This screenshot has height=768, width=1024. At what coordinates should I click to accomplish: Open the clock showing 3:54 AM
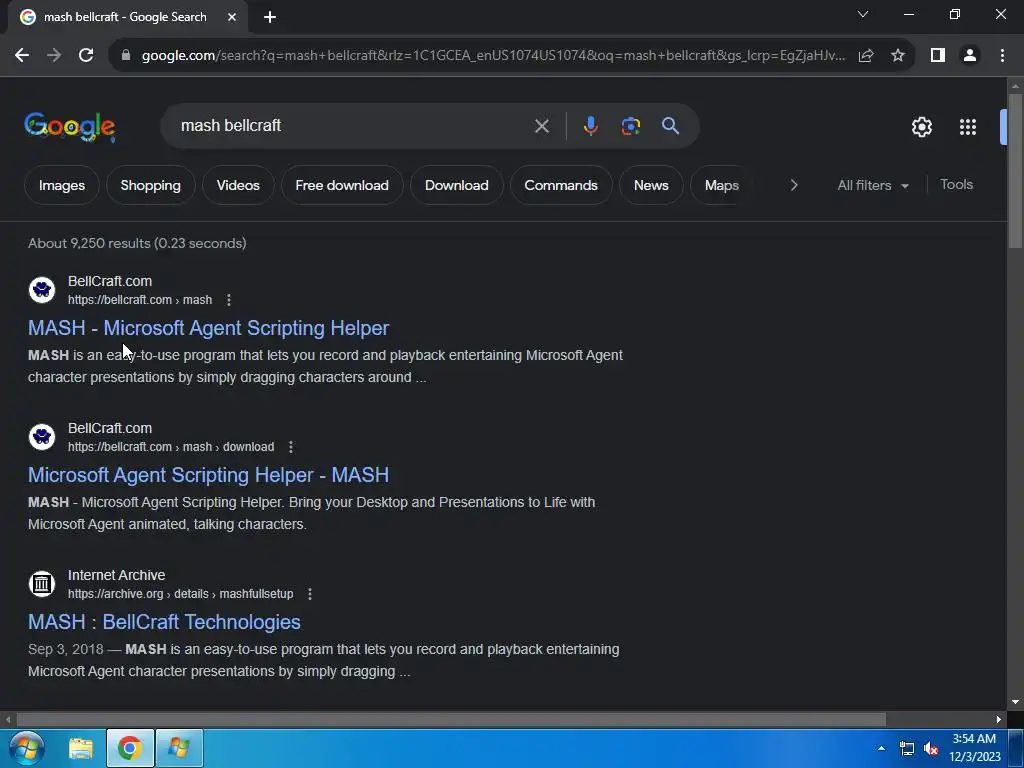974,748
